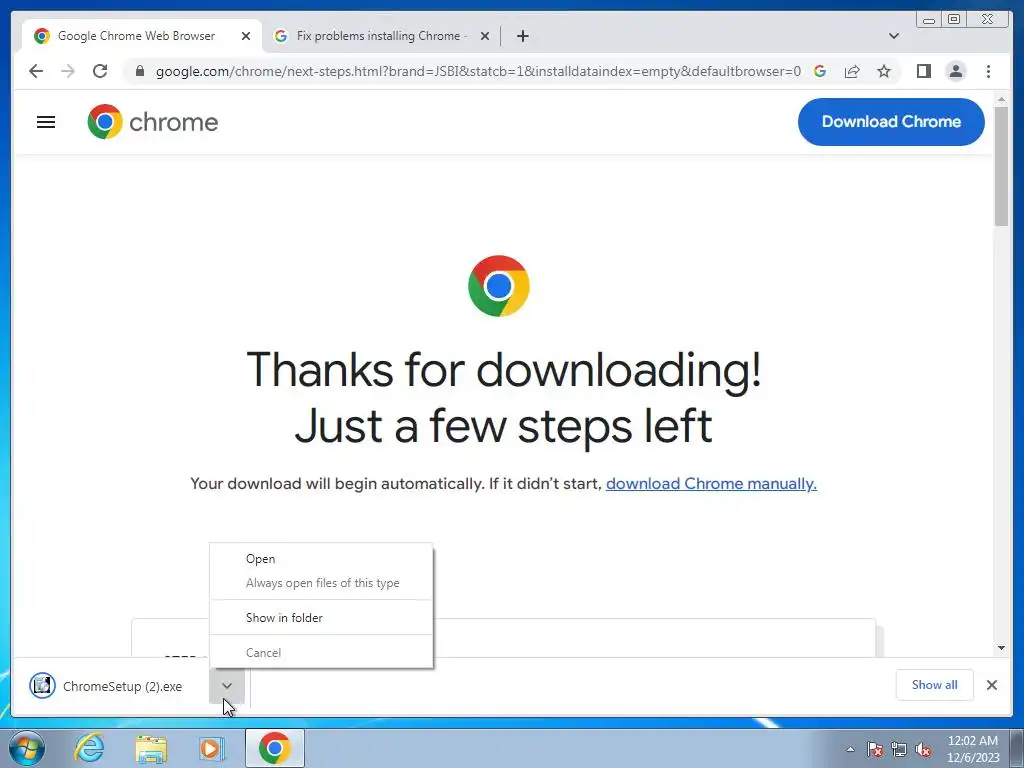View site information via the lock icon

[x=139, y=71]
